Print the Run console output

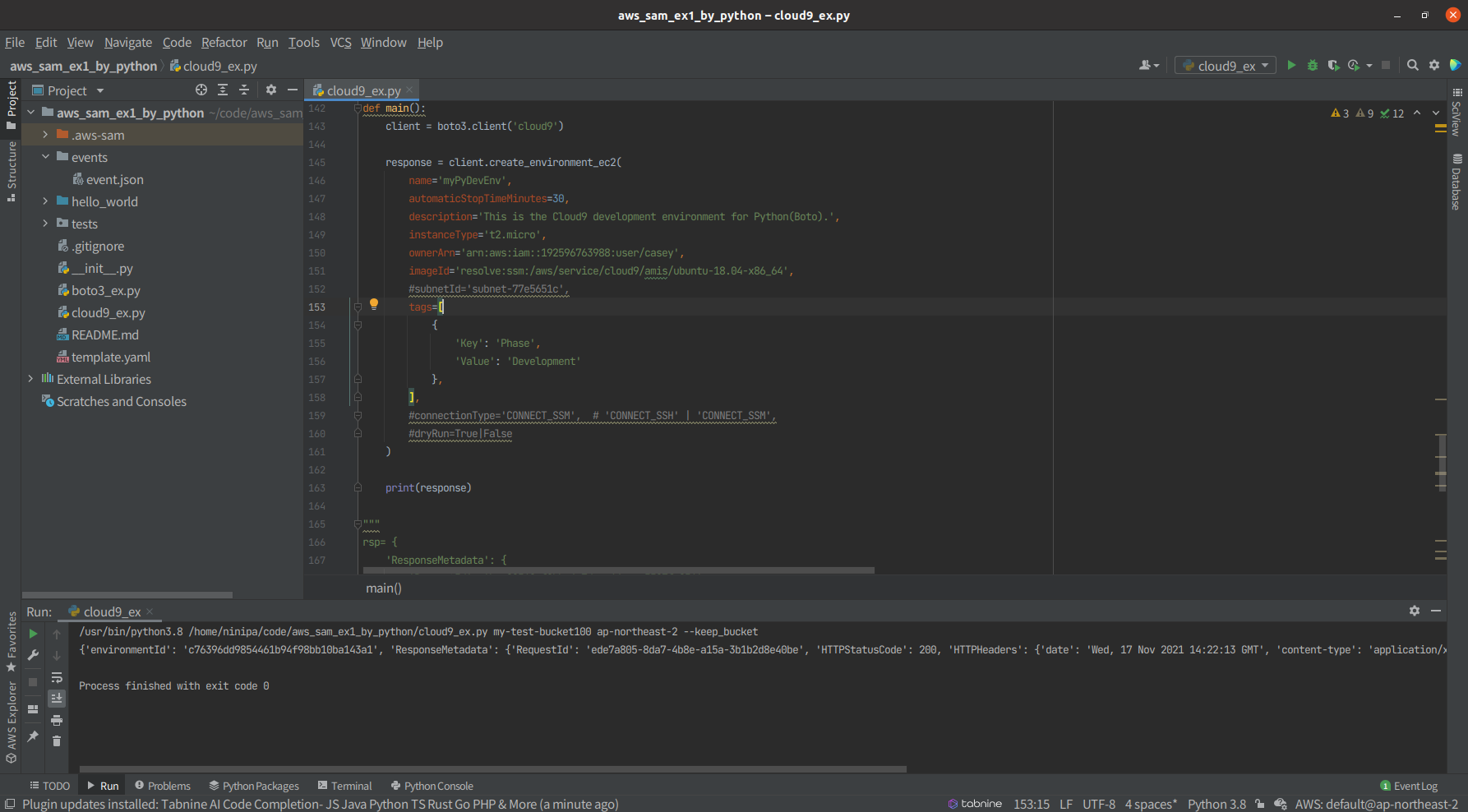pos(57,720)
